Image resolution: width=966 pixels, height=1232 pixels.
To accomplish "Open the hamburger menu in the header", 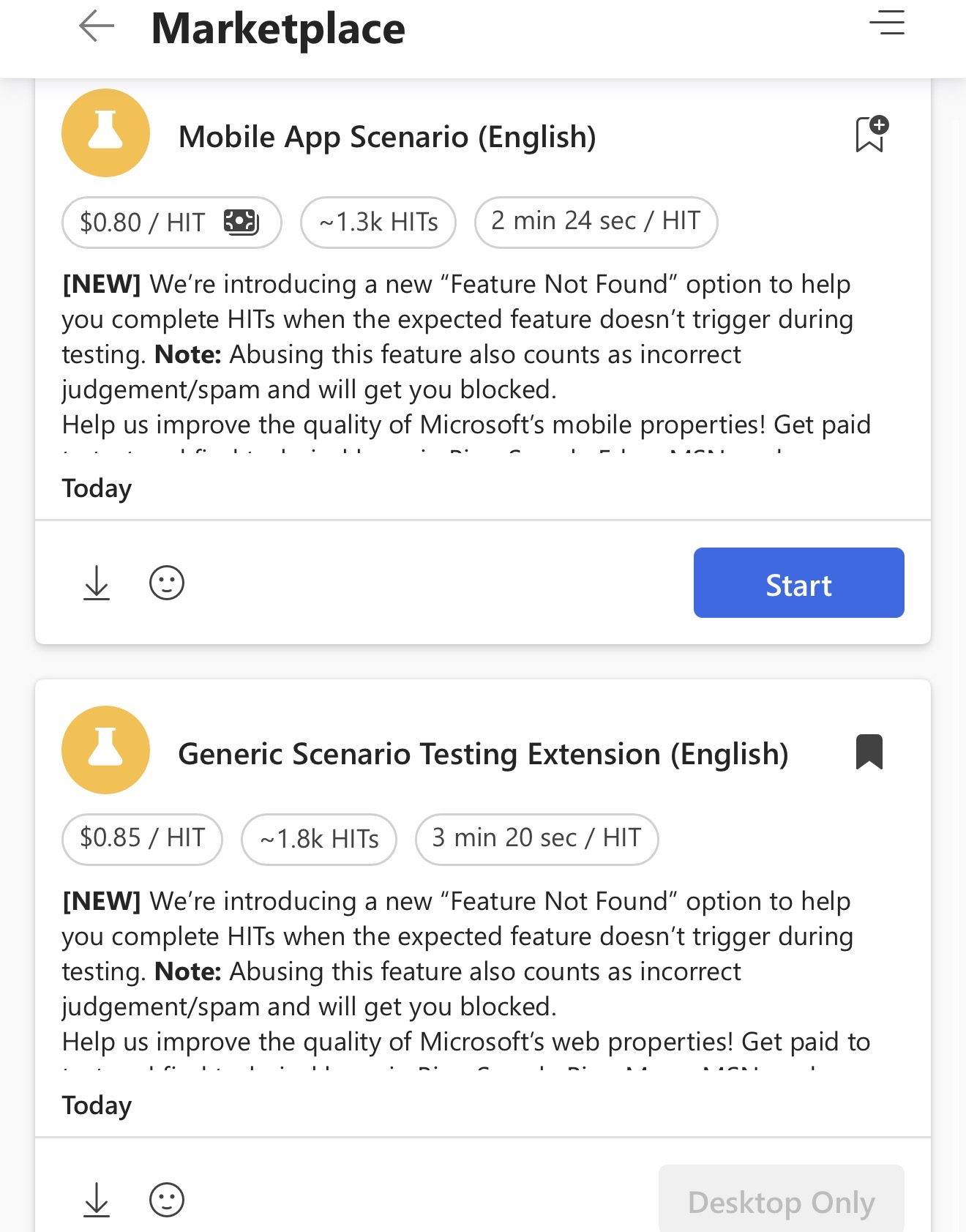I will pos(886,23).
